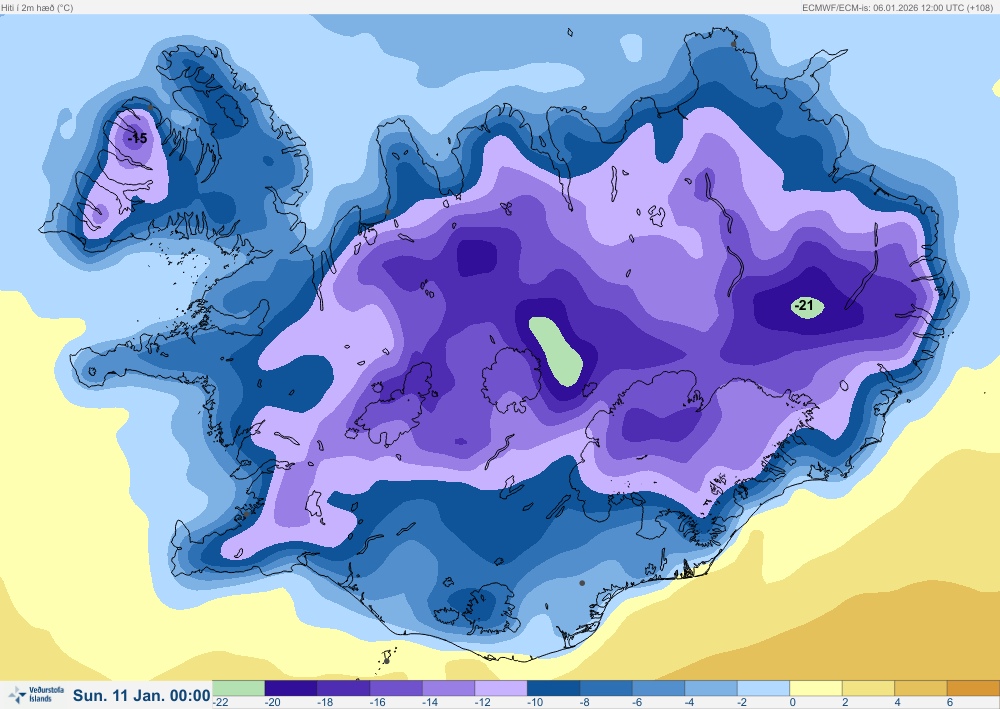
Task: Click the '2' legend scale label
Action: (x=846, y=703)
